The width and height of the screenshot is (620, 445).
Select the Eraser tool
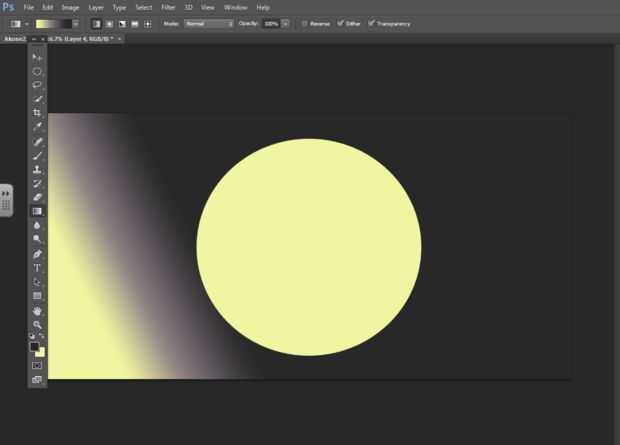point(37,197)
